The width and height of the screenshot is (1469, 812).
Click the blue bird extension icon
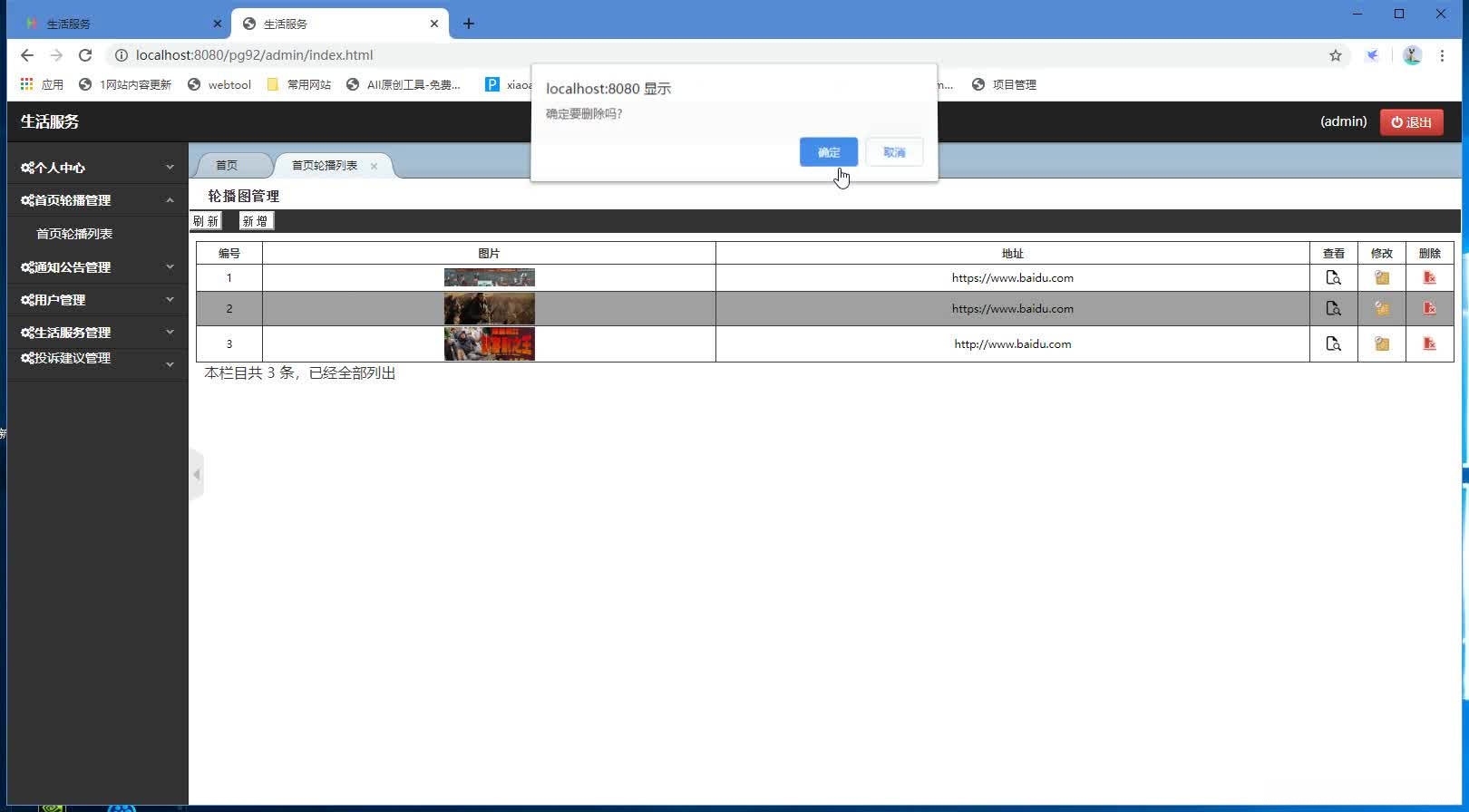coord(1373,55)
